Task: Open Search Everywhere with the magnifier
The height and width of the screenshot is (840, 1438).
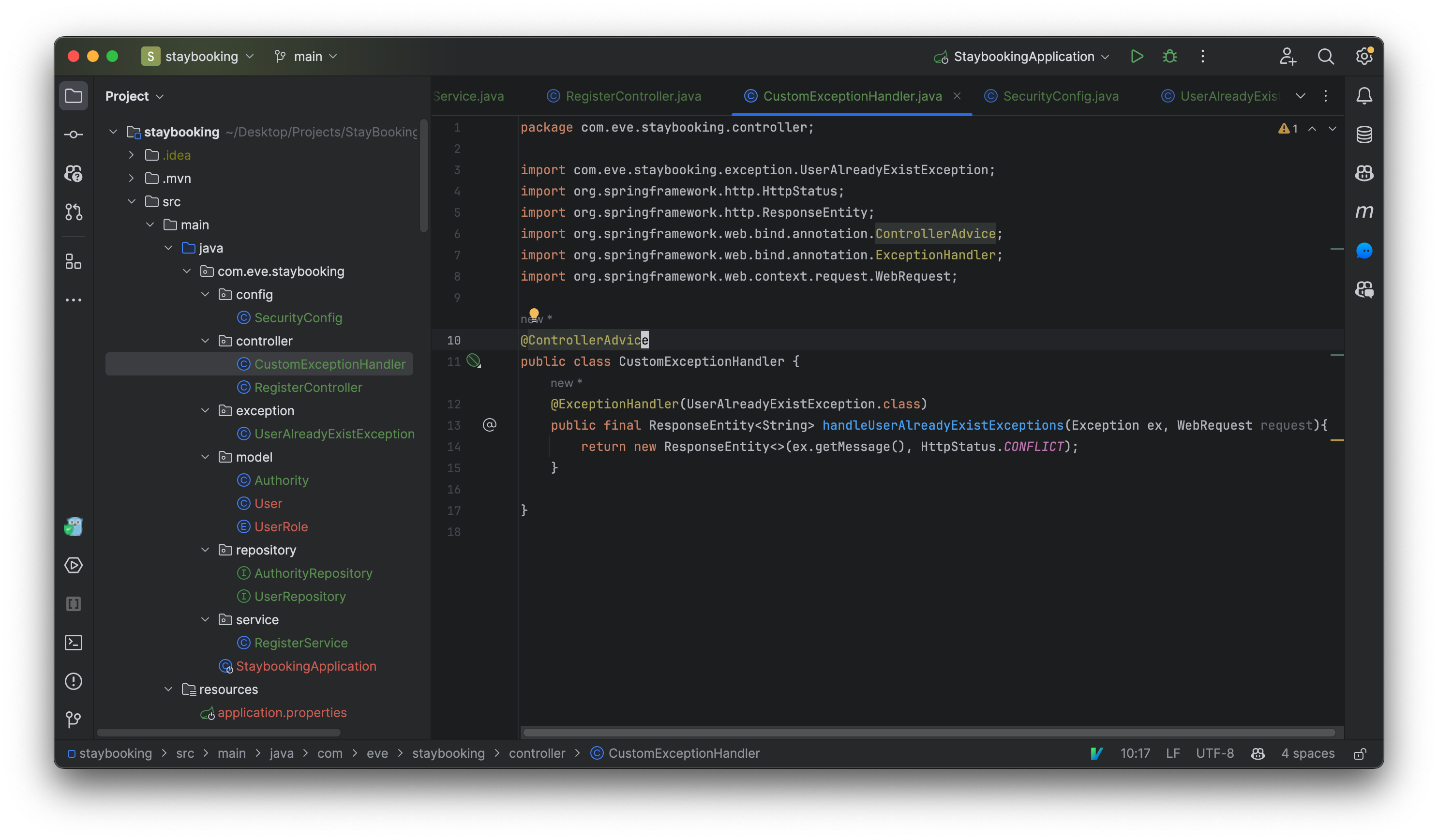Action: [x=1326, y=57]
